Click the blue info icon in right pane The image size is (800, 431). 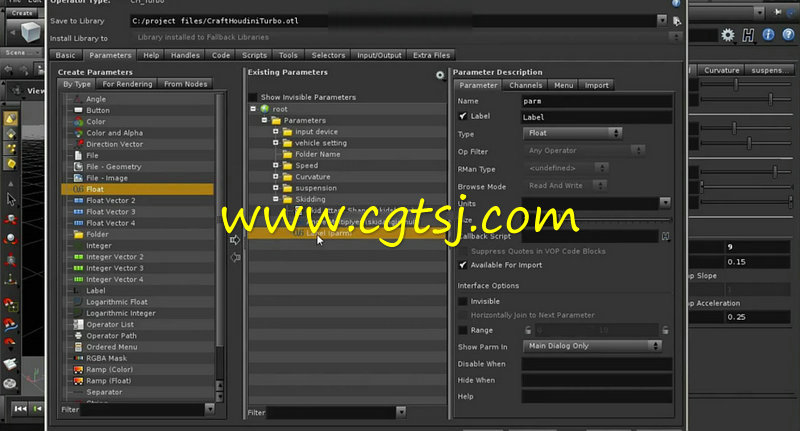(x=768, y=34)
